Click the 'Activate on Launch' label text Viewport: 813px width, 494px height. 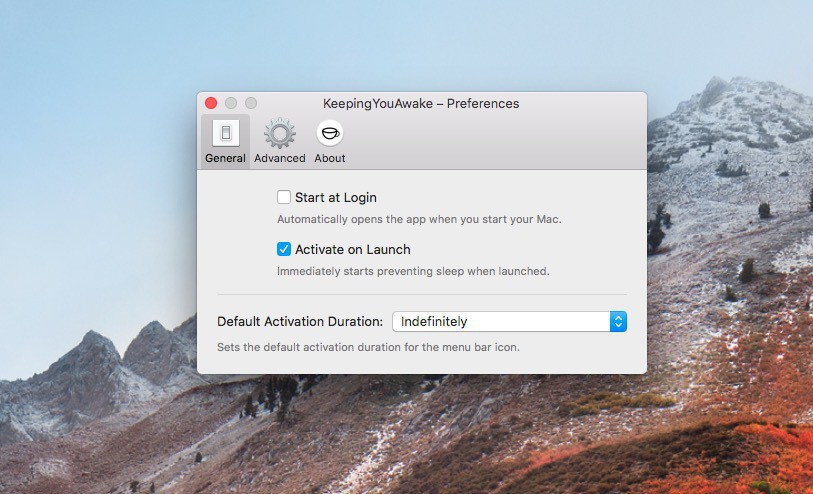(x=353, y=249)
